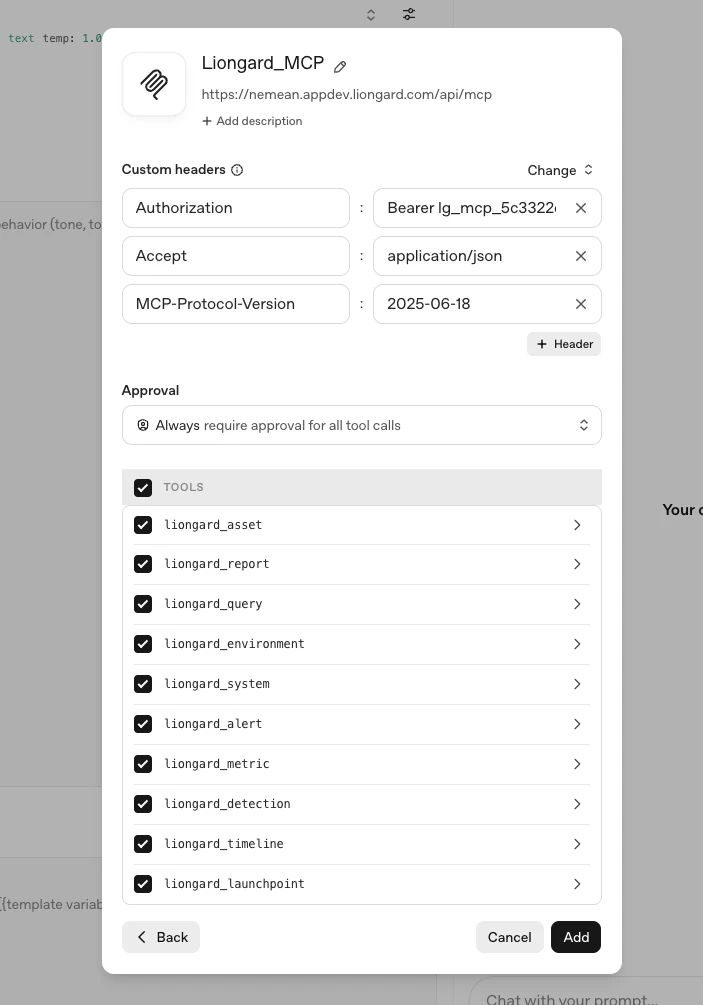Uncheck the liongard_launchpoint tool
The width and height of the screenshot is (703, 1005).
click(143, 884)
